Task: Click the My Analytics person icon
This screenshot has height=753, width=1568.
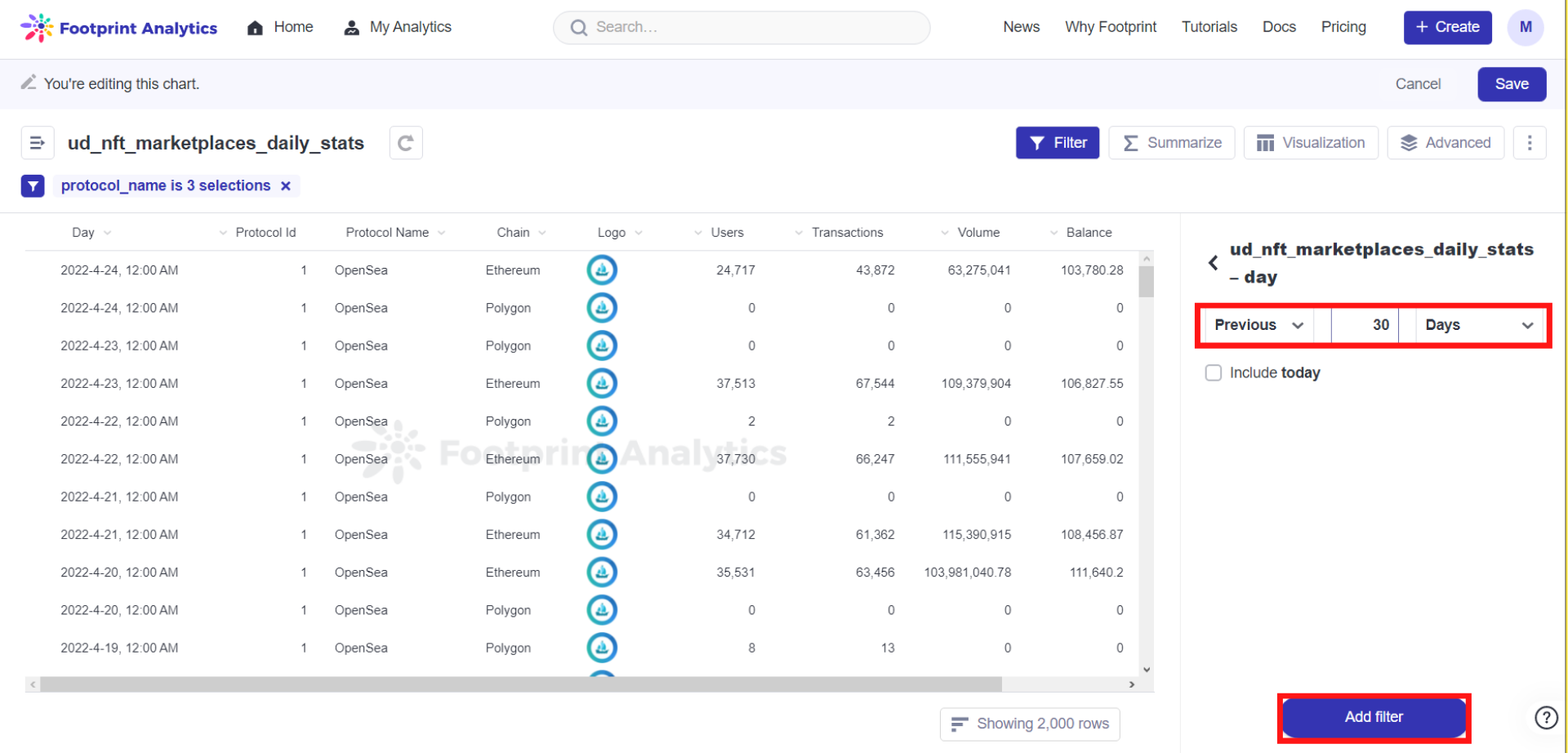Action: pos(351,28)
